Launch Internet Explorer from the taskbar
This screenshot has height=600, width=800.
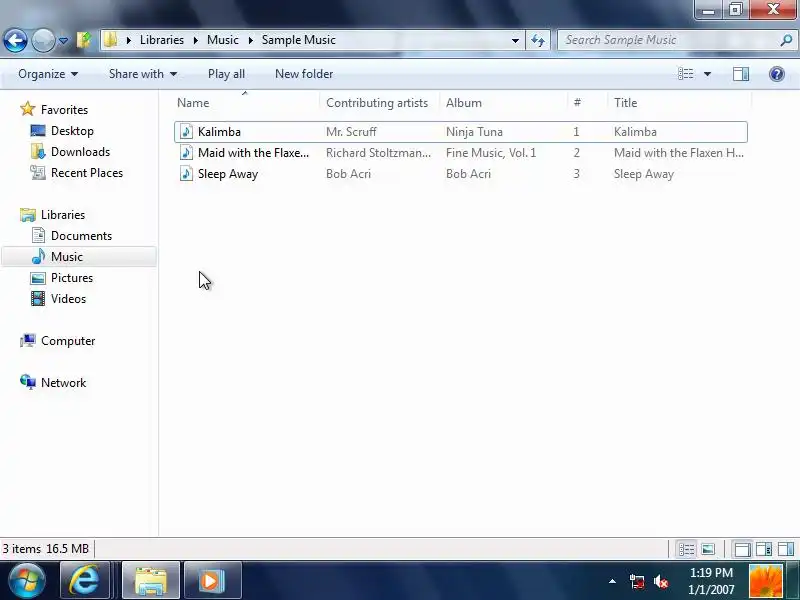[x=85, y=581]
